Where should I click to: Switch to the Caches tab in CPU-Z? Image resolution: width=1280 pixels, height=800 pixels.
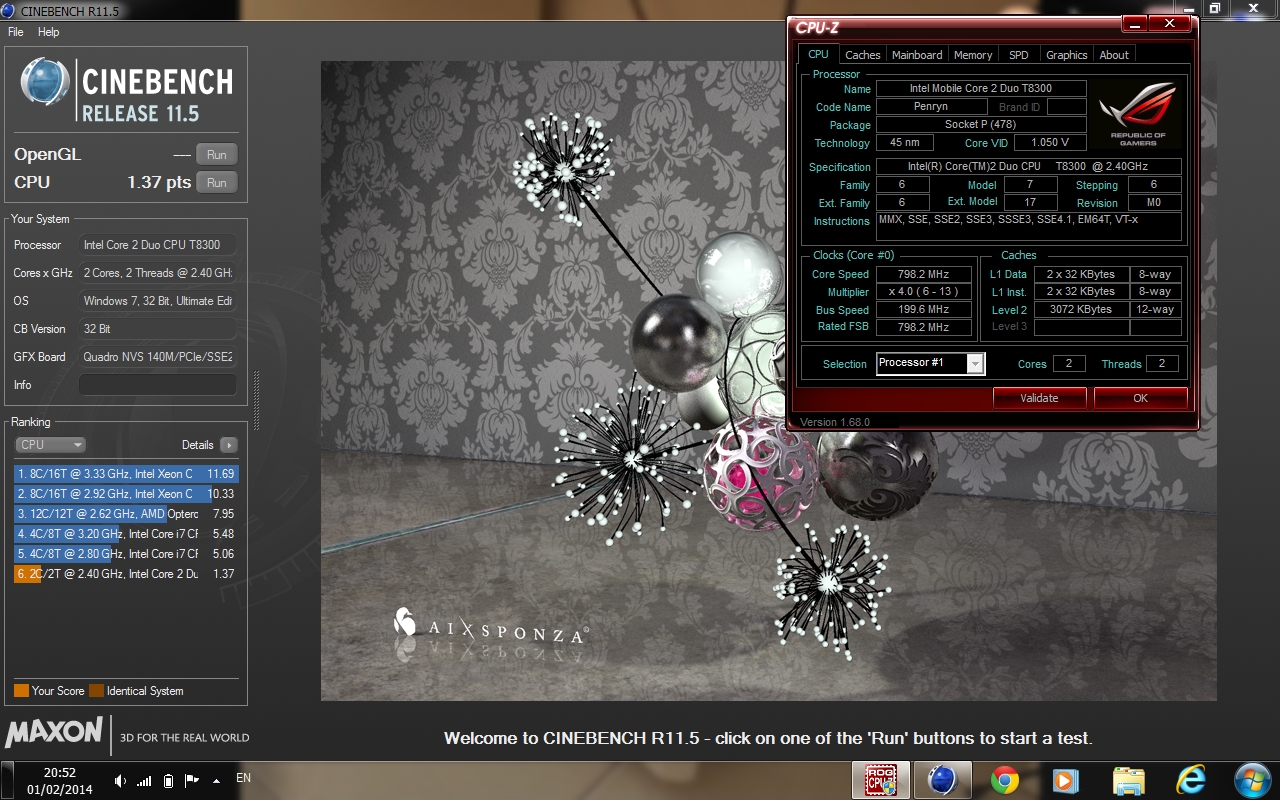(x=862, y=55)
